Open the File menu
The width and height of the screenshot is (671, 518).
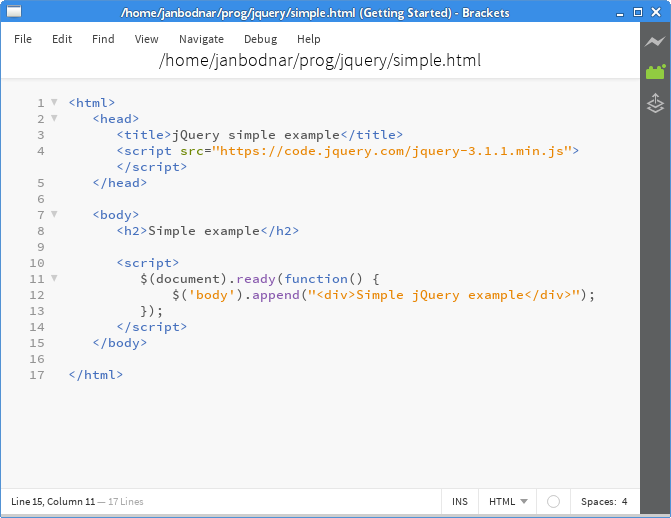coord(23,39)
